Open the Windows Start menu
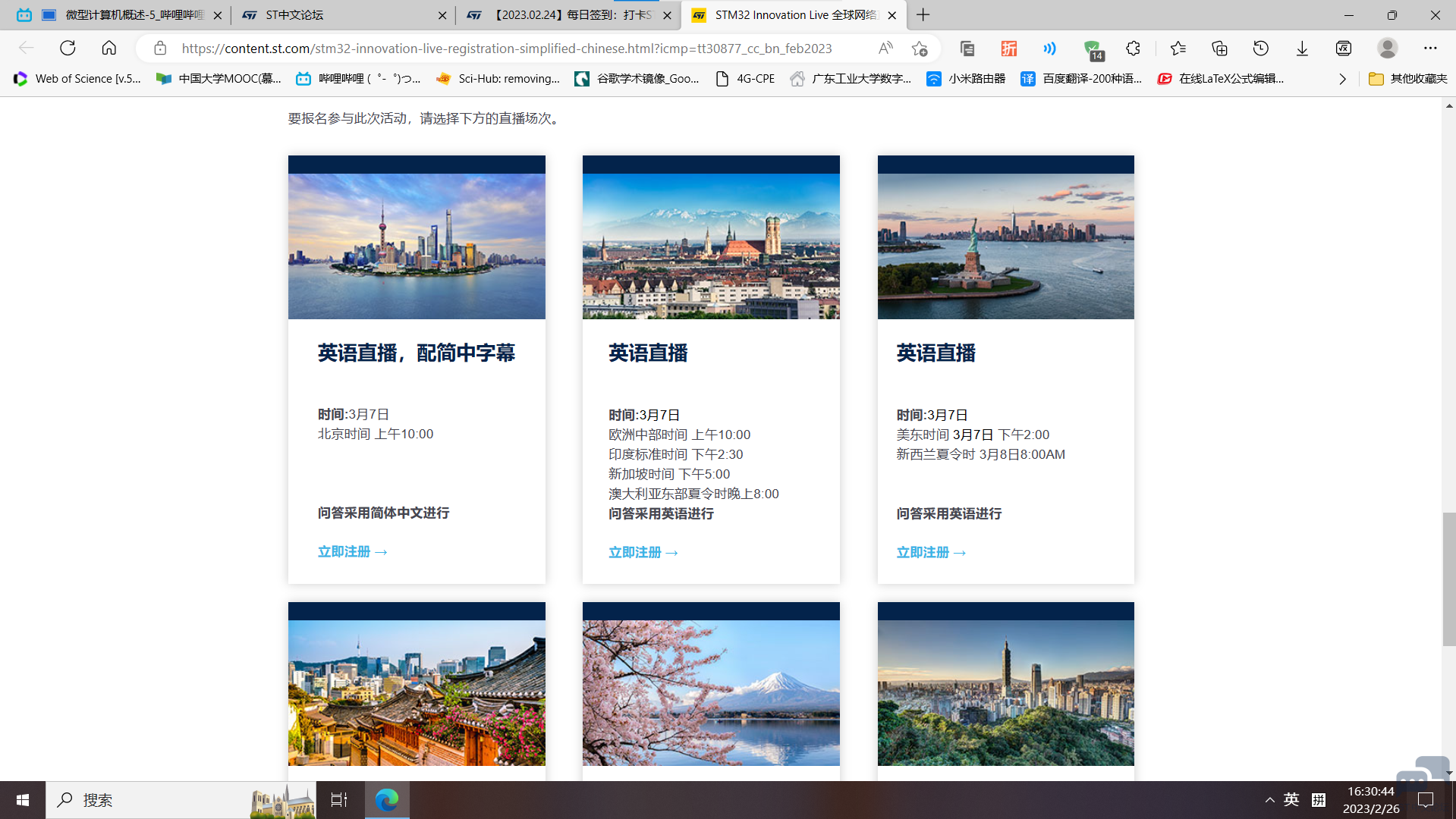 pos(23,799)
